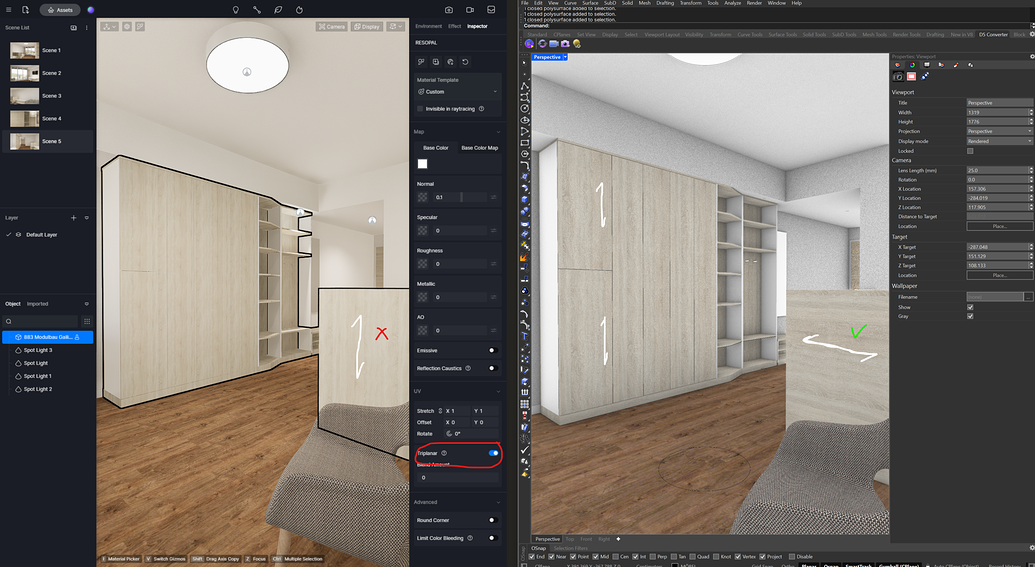Viewport: 1035px width, 567px height.
Task: Click Rhino toolbar light bulb icon
Action: tap(577, 44)
